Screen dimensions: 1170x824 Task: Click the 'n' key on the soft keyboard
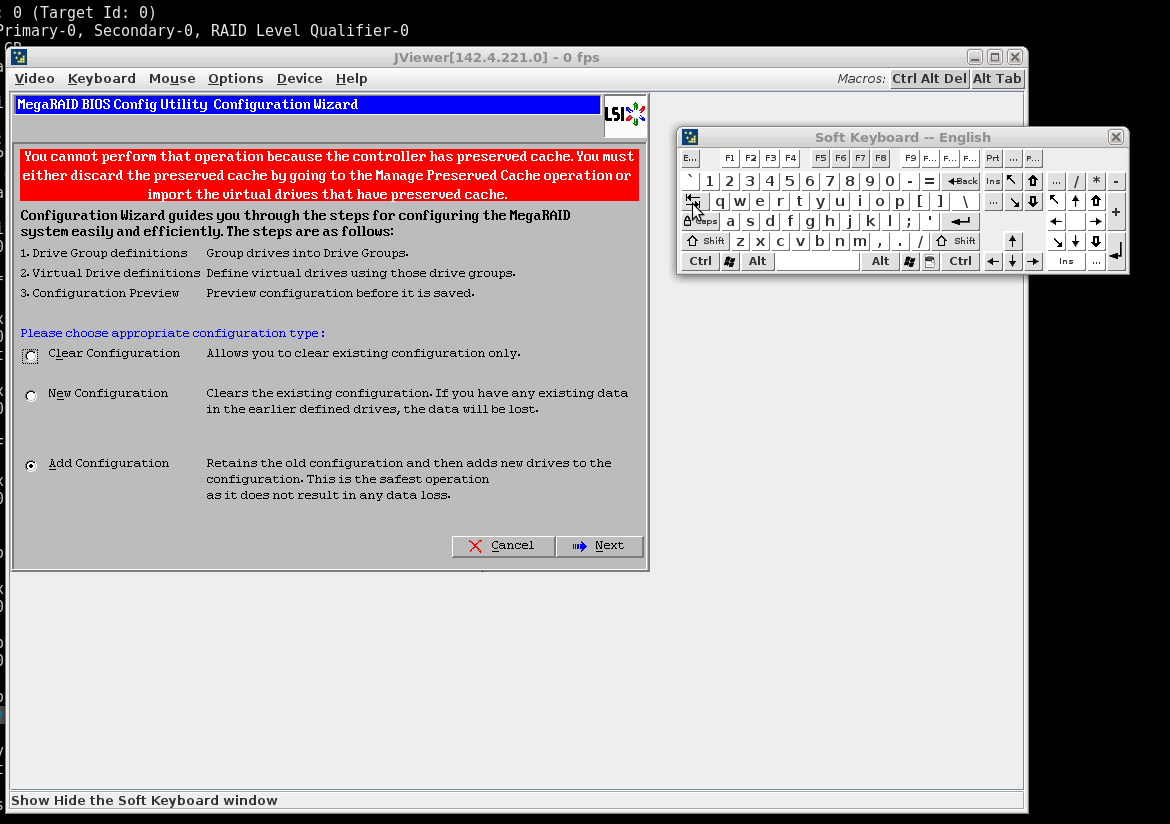tap(840, 241)
